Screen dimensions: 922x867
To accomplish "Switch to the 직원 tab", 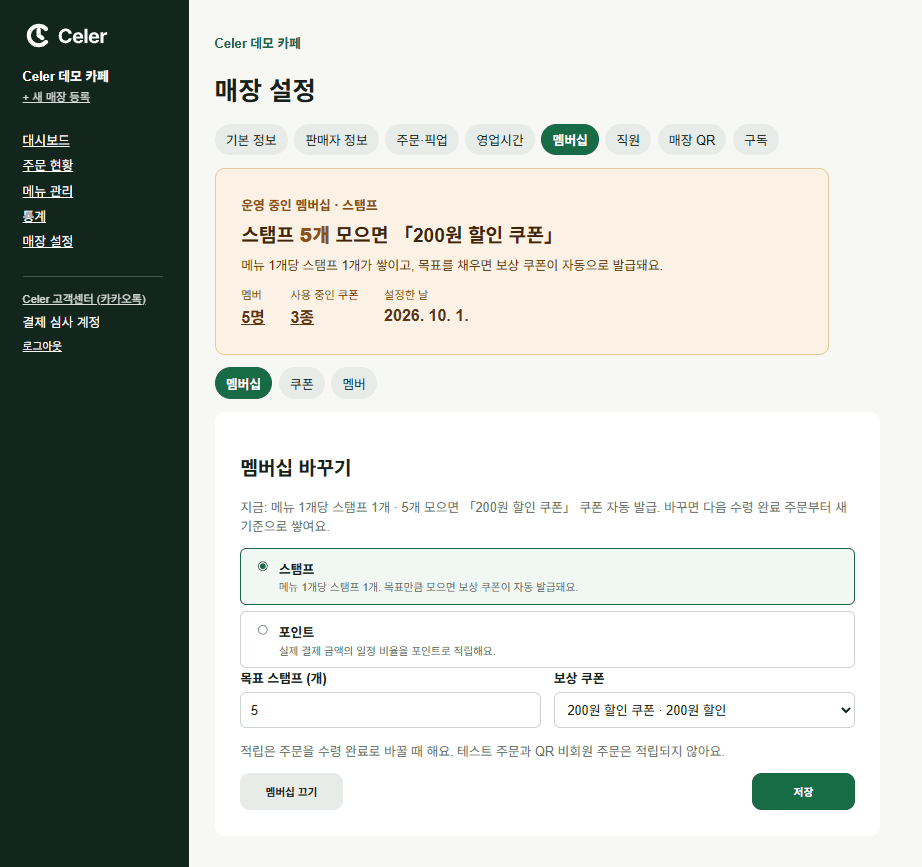I will pyautogui.click(x=628, y=140).
